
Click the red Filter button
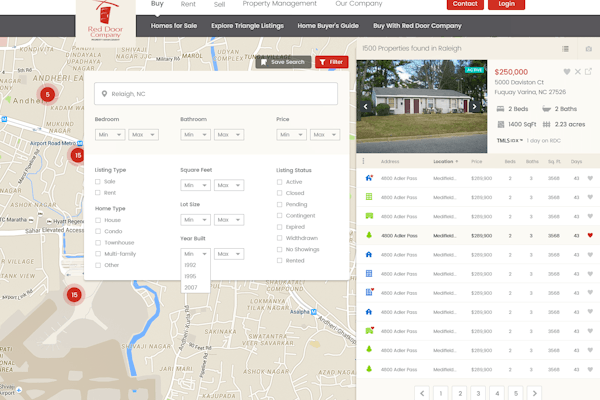tap(332, 62)
